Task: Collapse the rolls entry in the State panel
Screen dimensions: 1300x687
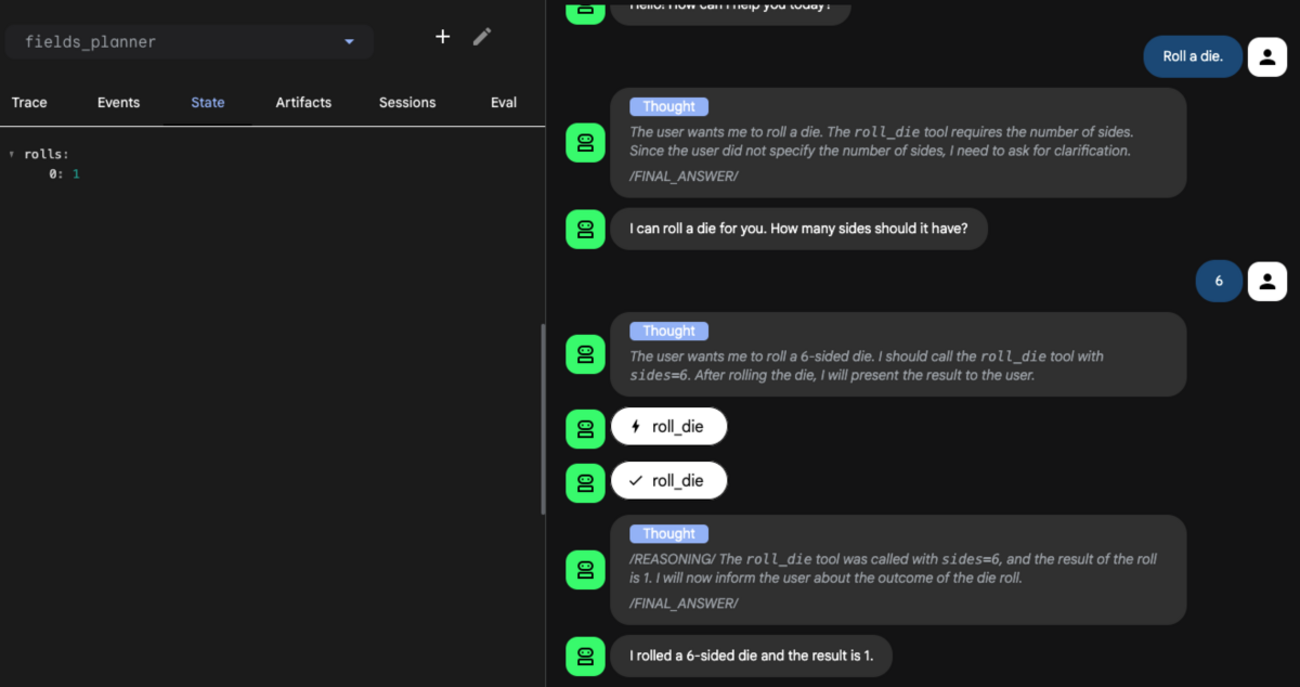Action: [x=10, y=154]
